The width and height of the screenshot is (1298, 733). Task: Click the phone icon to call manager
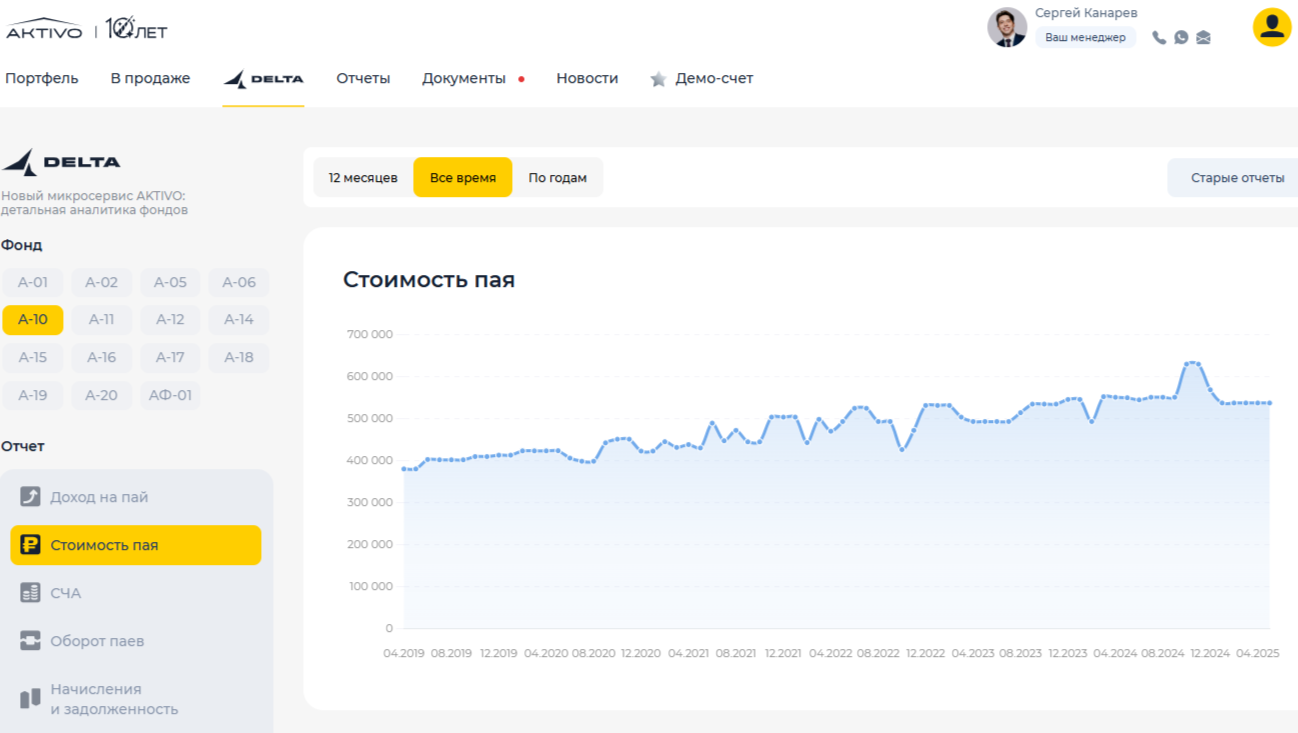click(1159, 38)
